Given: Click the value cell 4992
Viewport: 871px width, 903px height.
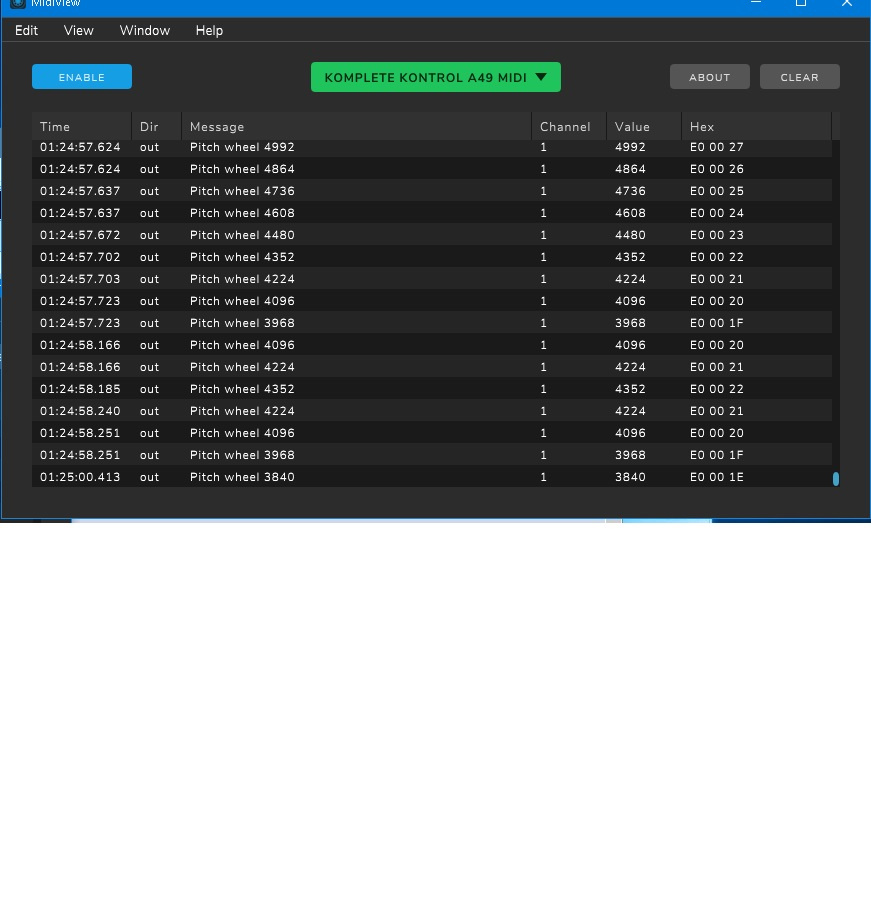Looking at the screenshot, I should (630, 147).
